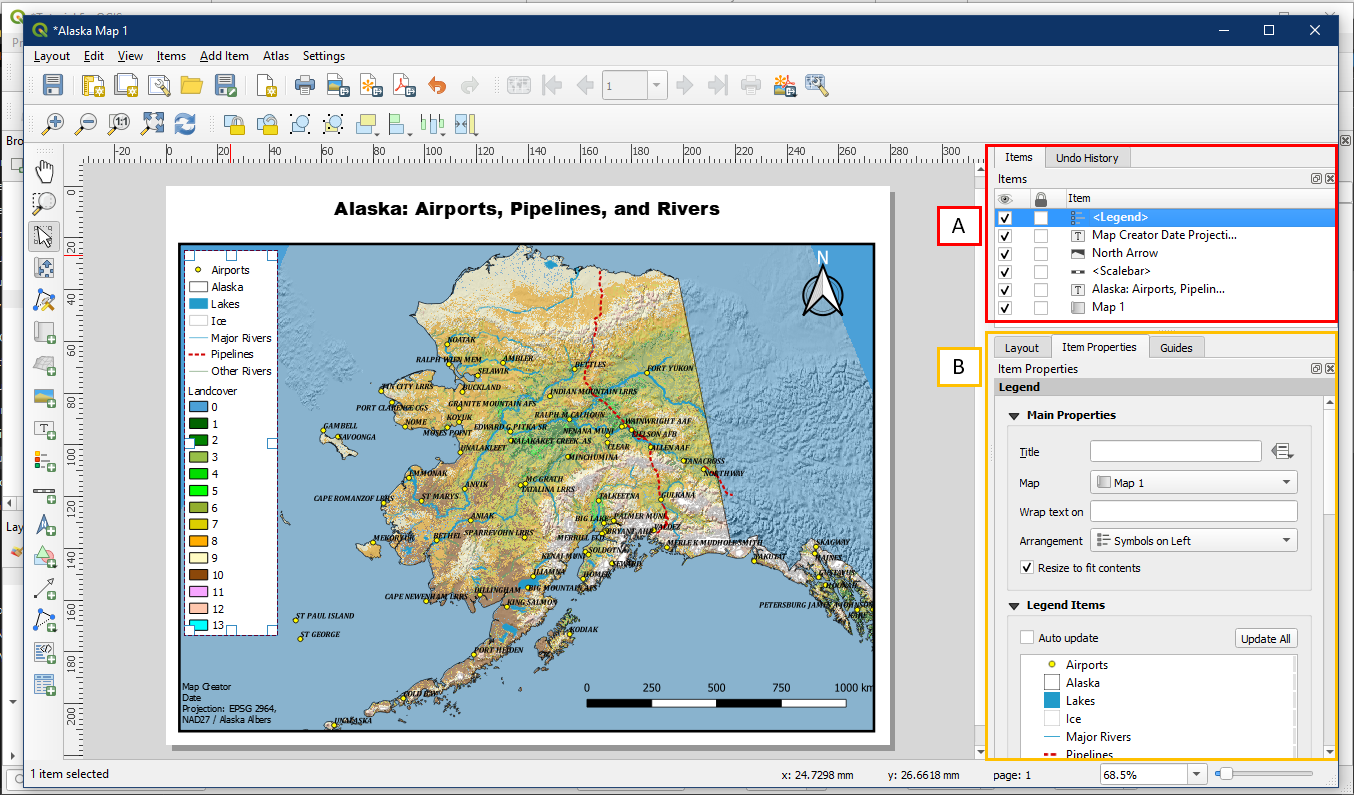Click the Refresh View icon
Screen dimensions: 1354x795
185,124
